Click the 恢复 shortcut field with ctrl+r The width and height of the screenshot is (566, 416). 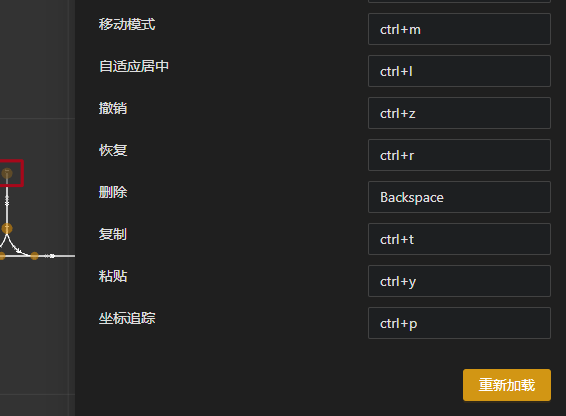[x=459, y=155]
